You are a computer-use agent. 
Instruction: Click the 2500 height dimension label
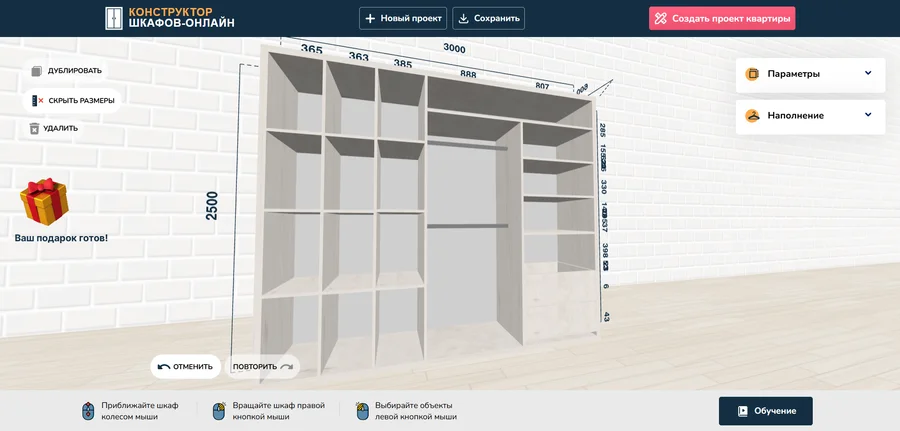click(x=212, y=205)
